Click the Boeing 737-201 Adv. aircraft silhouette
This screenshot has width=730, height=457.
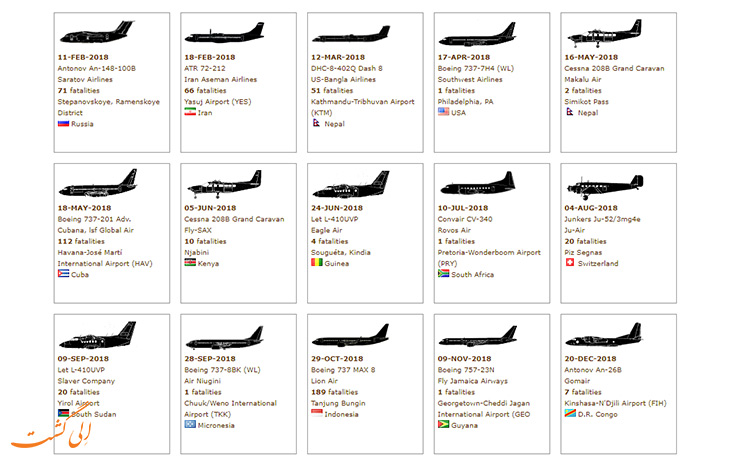(98, 183)
